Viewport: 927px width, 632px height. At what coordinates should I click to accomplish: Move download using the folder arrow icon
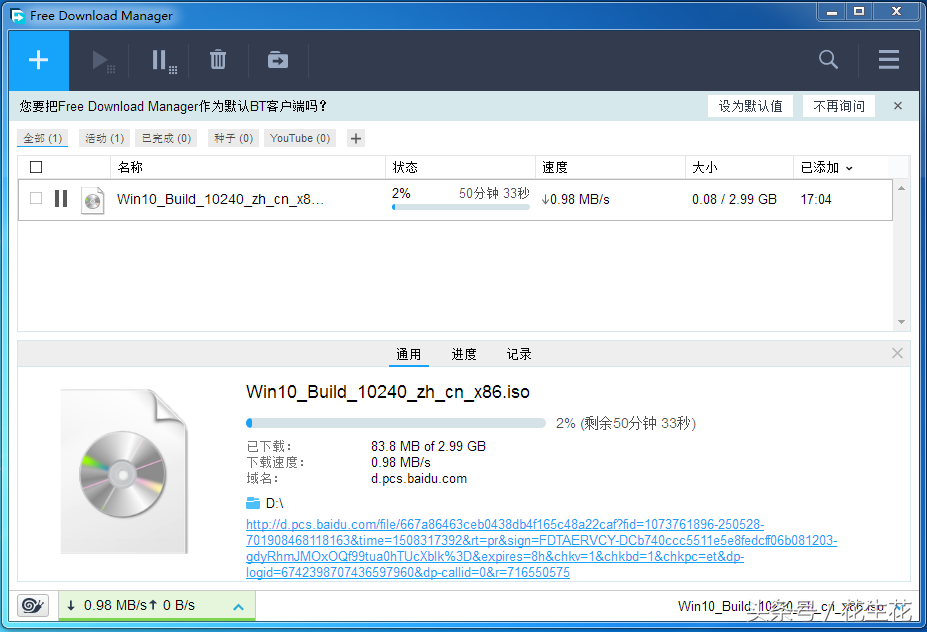[x=278, y=60]
